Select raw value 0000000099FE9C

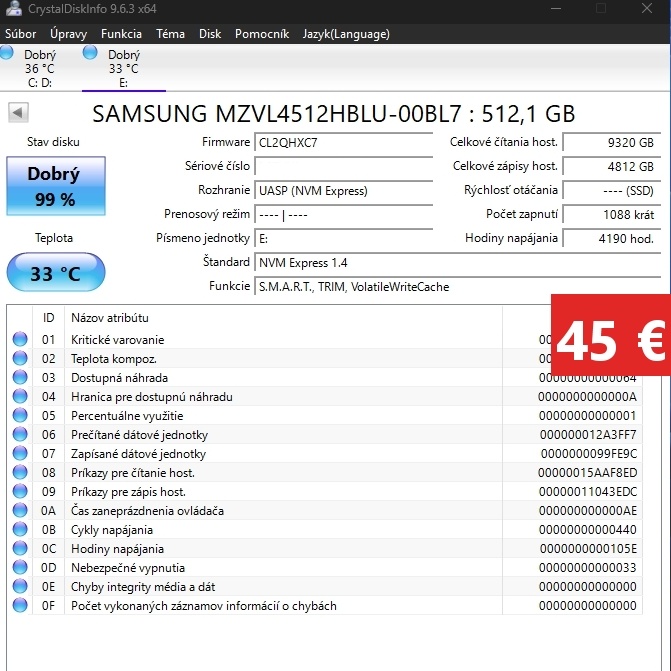589,454
